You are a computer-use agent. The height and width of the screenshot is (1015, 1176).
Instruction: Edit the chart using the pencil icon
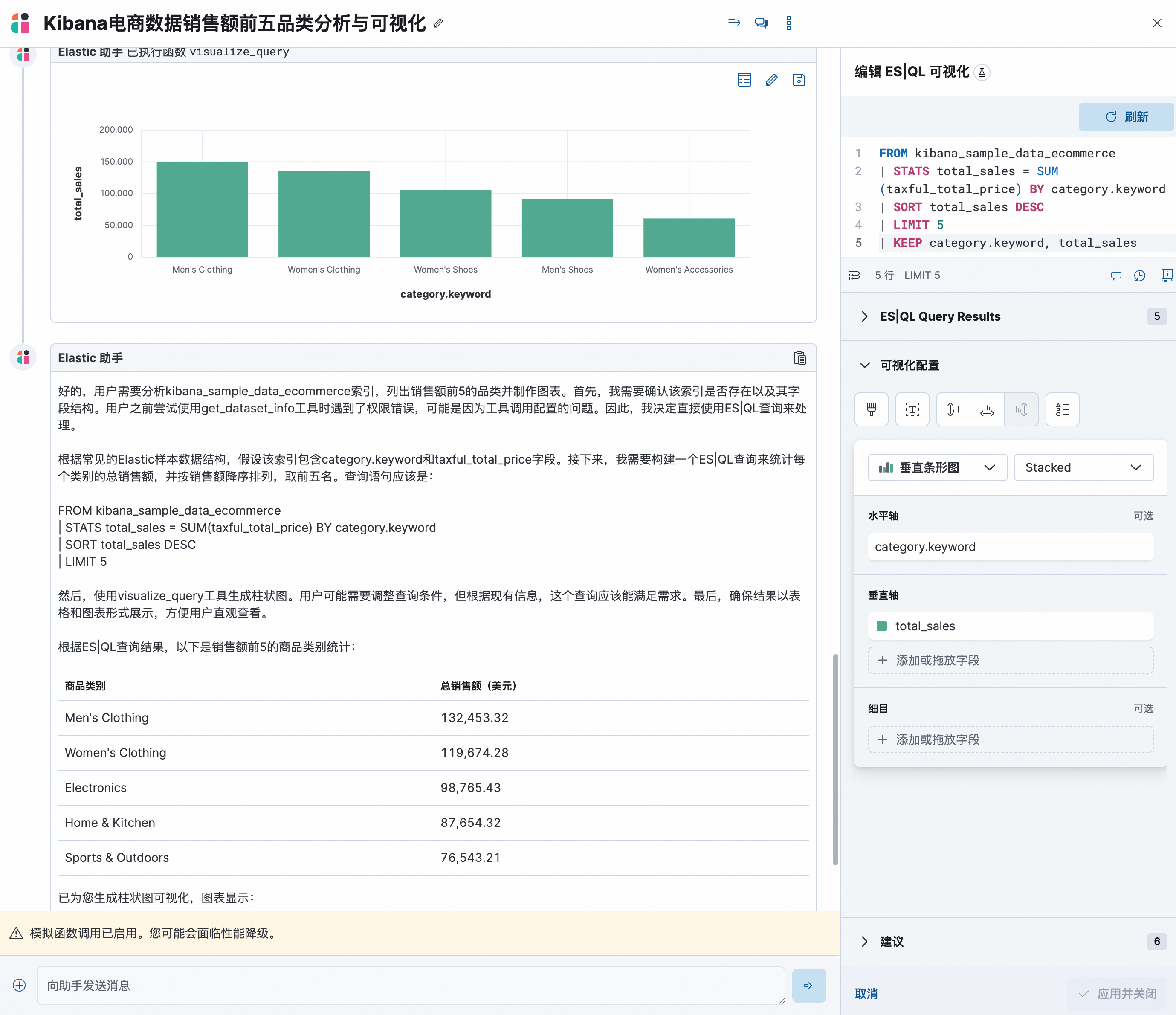click(x=771, y=79)
